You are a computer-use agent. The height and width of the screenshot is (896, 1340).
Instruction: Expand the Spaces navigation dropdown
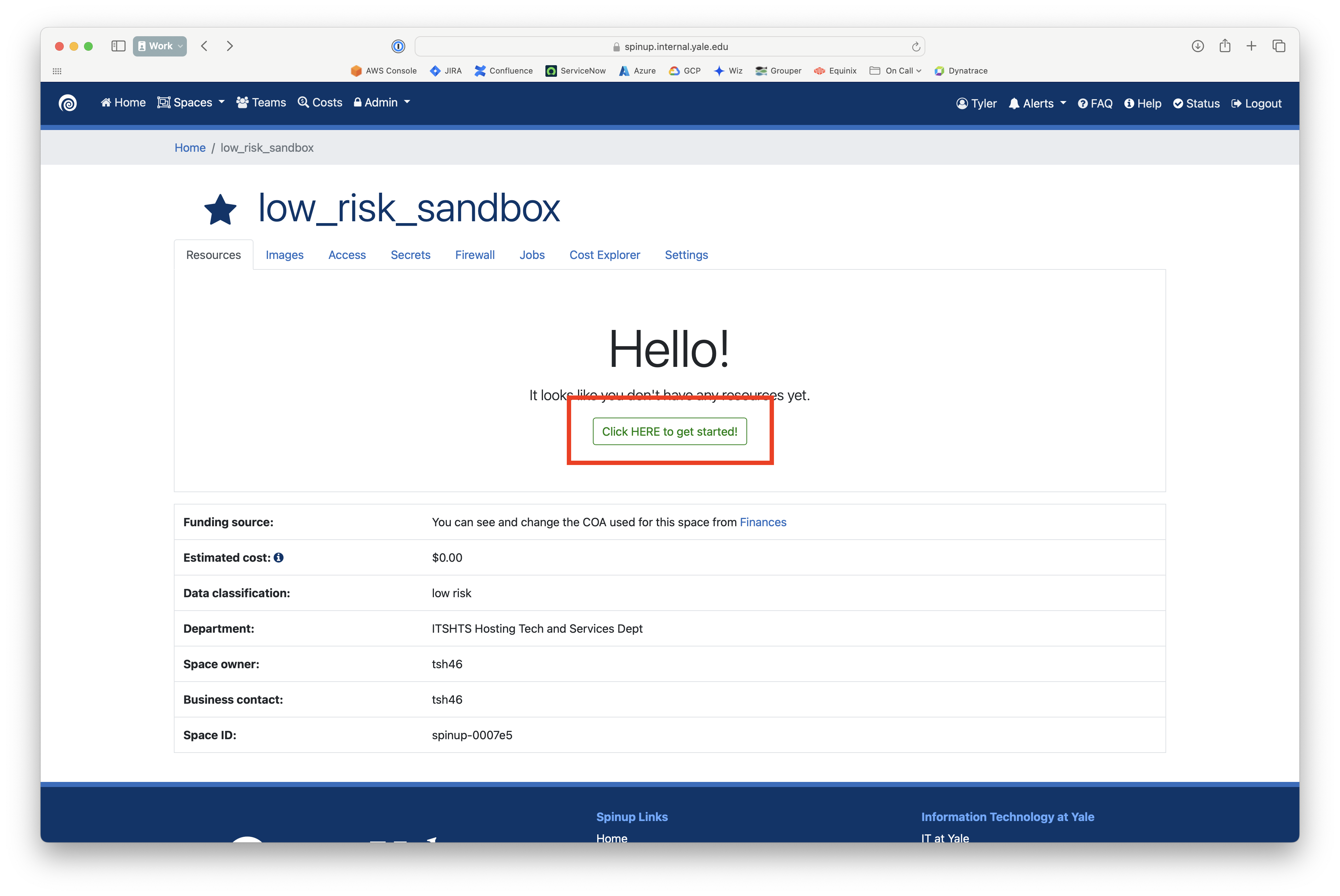pyautogui.click(x=191, y=102)
